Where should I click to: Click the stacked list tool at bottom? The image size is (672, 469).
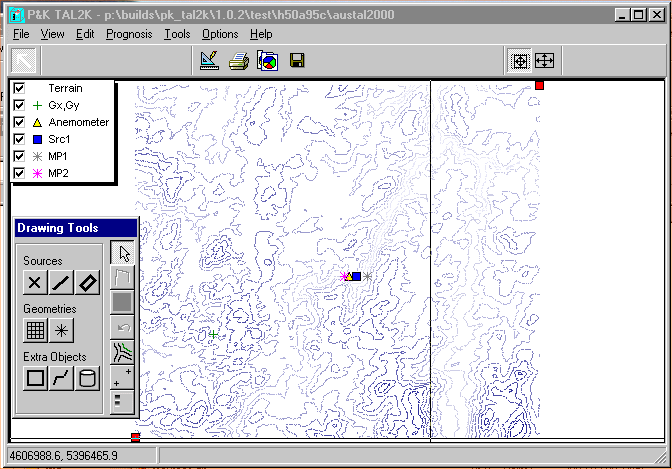(x=123, y=402)
